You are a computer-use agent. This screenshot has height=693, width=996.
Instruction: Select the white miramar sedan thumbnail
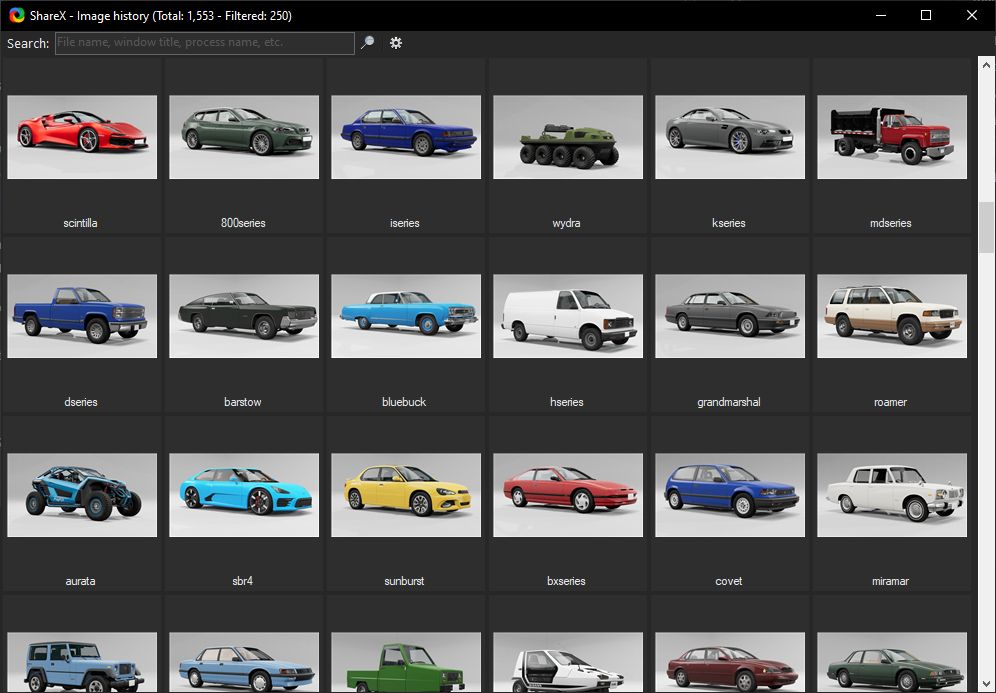coord(892,495)
